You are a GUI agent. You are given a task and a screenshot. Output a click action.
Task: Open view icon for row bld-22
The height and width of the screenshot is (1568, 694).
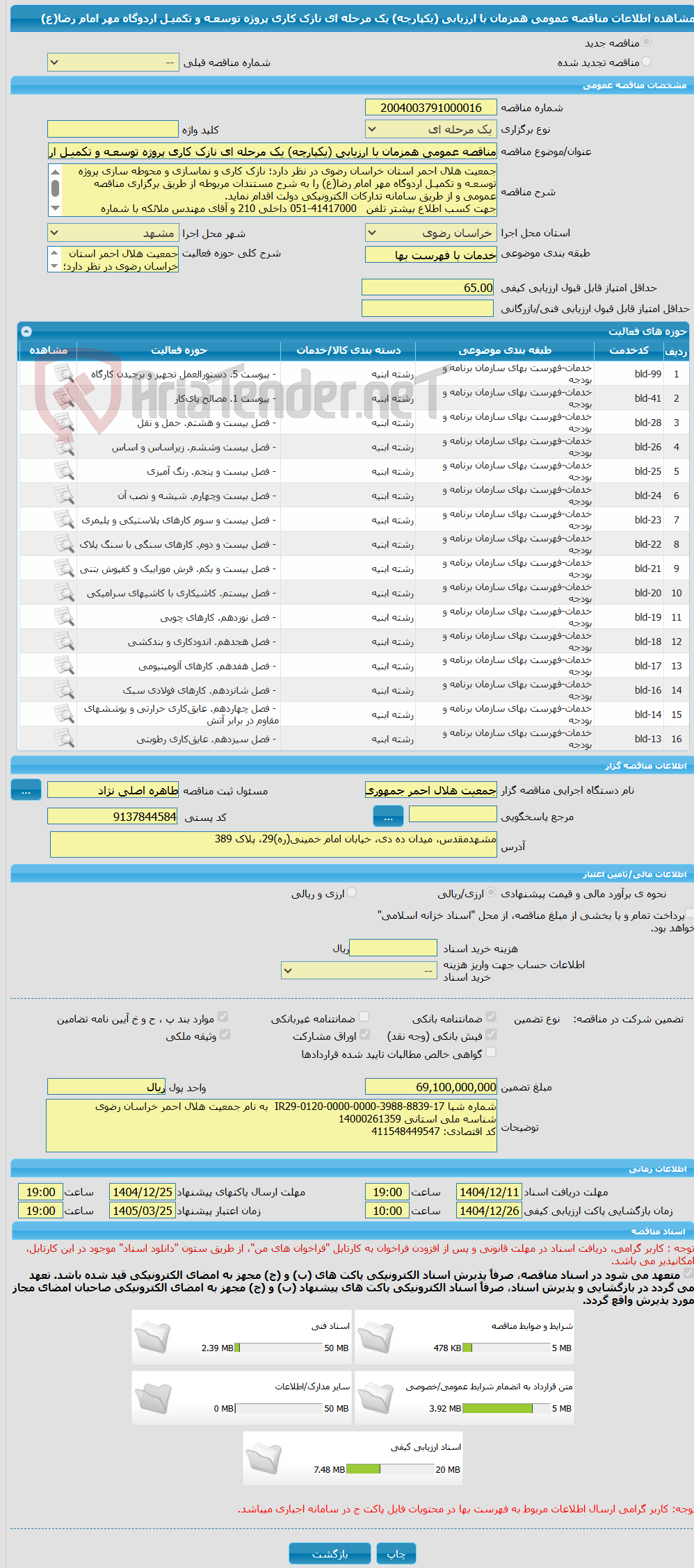point(64,544)
